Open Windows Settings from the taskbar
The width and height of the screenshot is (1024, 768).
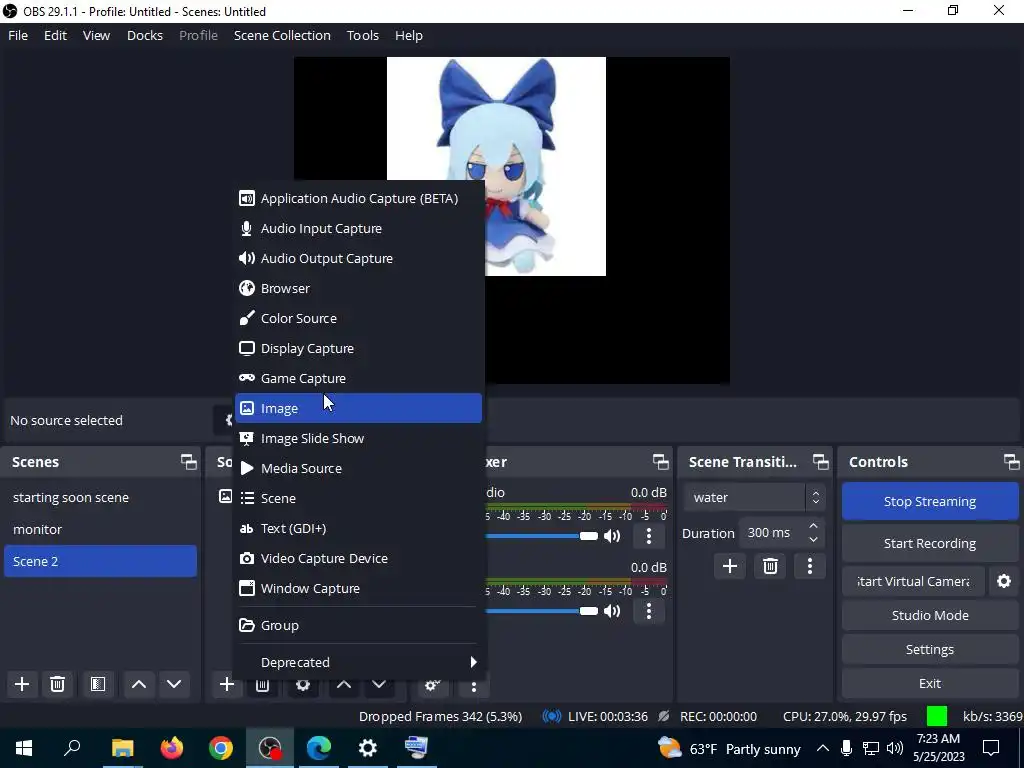368,747
